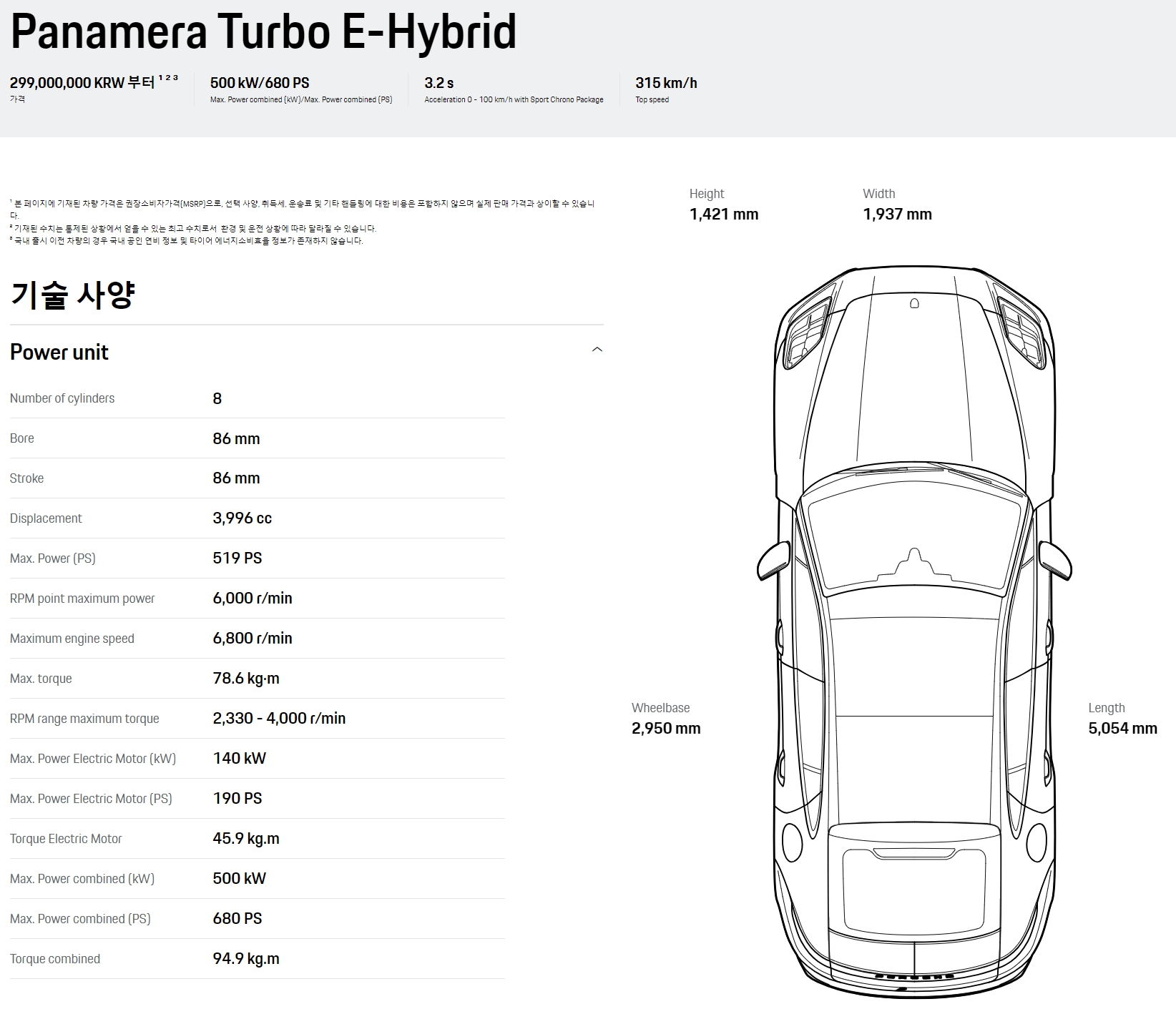Viewport: 1176px width, 1009px height.
Task: Click the Torque Electric Motor label
Action: pyautogui.click(x=66, y=839)
